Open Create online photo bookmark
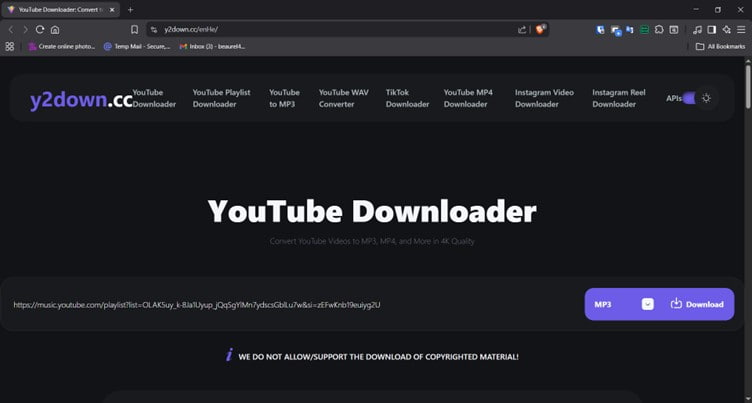The width and height of the screenshot is (752, 403). pos(62,47)
